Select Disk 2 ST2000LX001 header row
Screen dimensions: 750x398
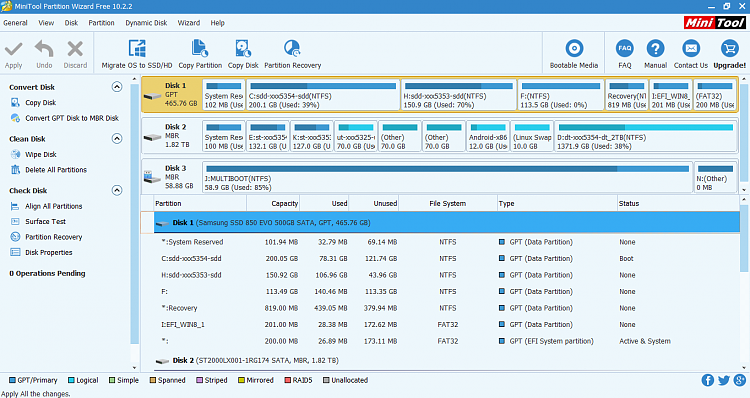pos(446,360)
